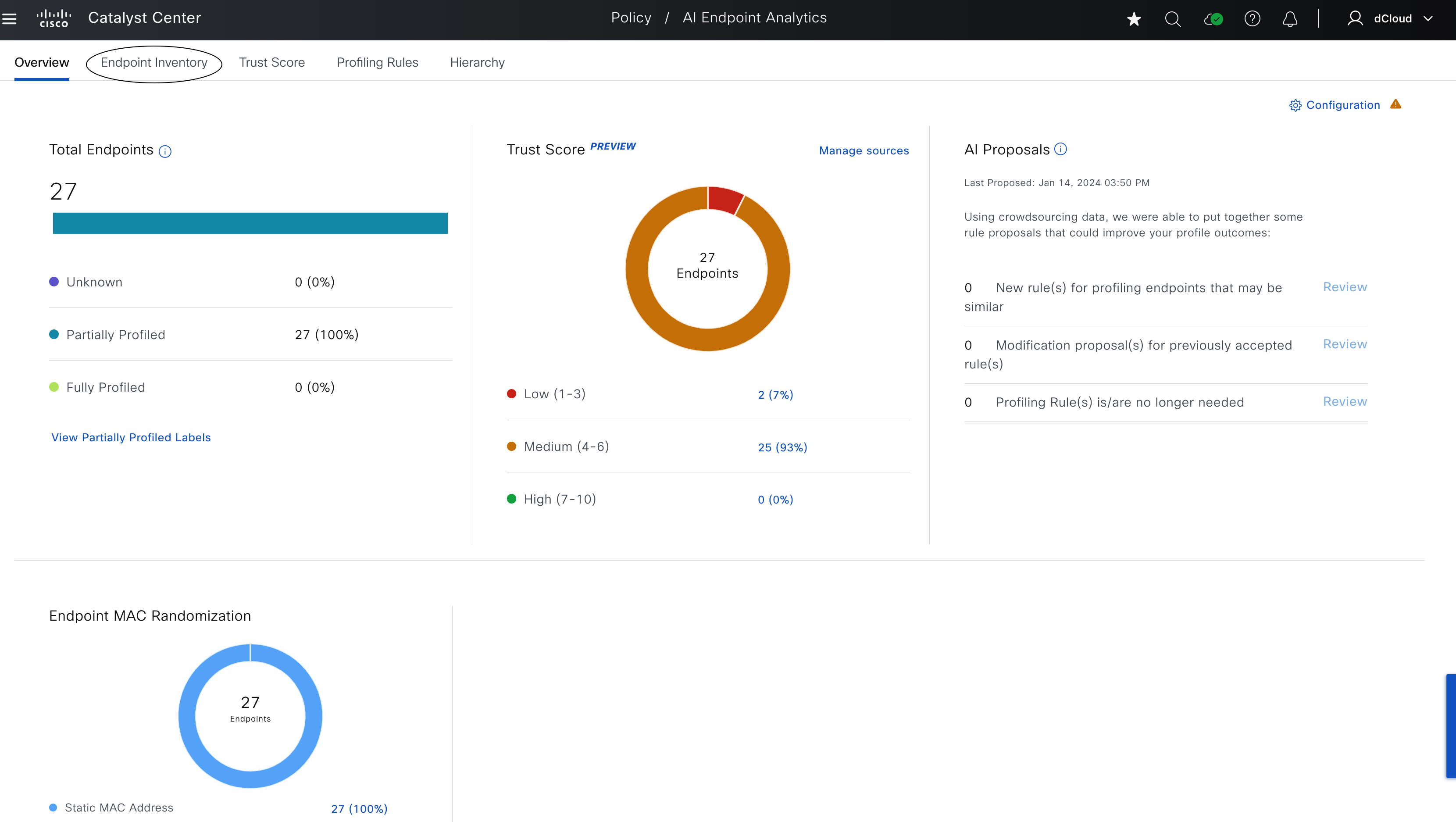Click the Last Proposed timestamp text
Image resolution: width=1456 pixels, height=822 pixels.
click(1056, 182)
